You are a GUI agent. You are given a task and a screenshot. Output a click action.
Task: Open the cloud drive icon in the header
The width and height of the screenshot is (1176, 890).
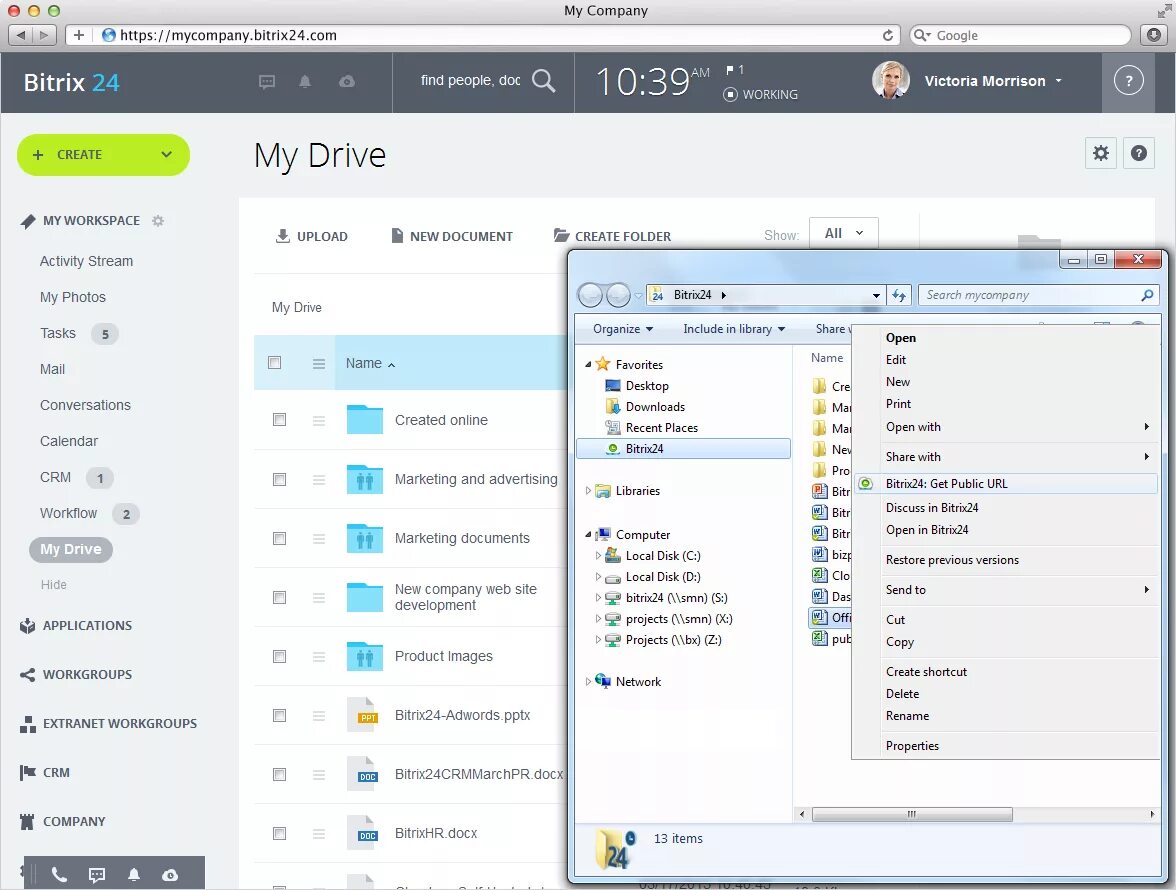point(346,82)
